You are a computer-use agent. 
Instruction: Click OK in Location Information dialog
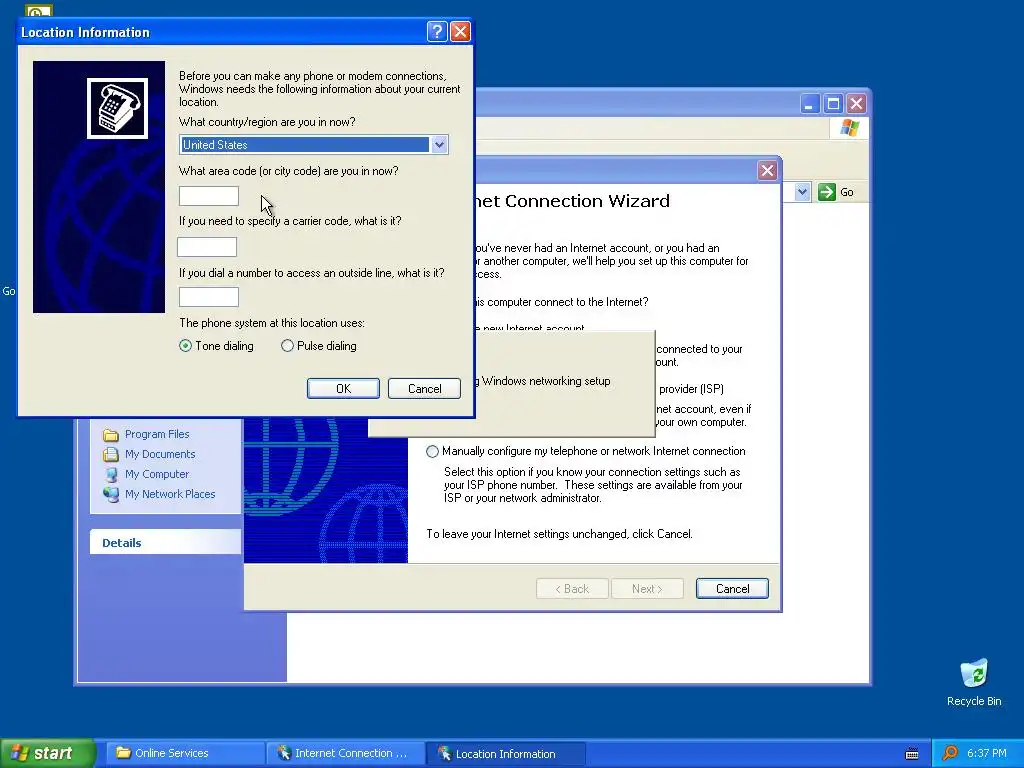tap(344, 389)
